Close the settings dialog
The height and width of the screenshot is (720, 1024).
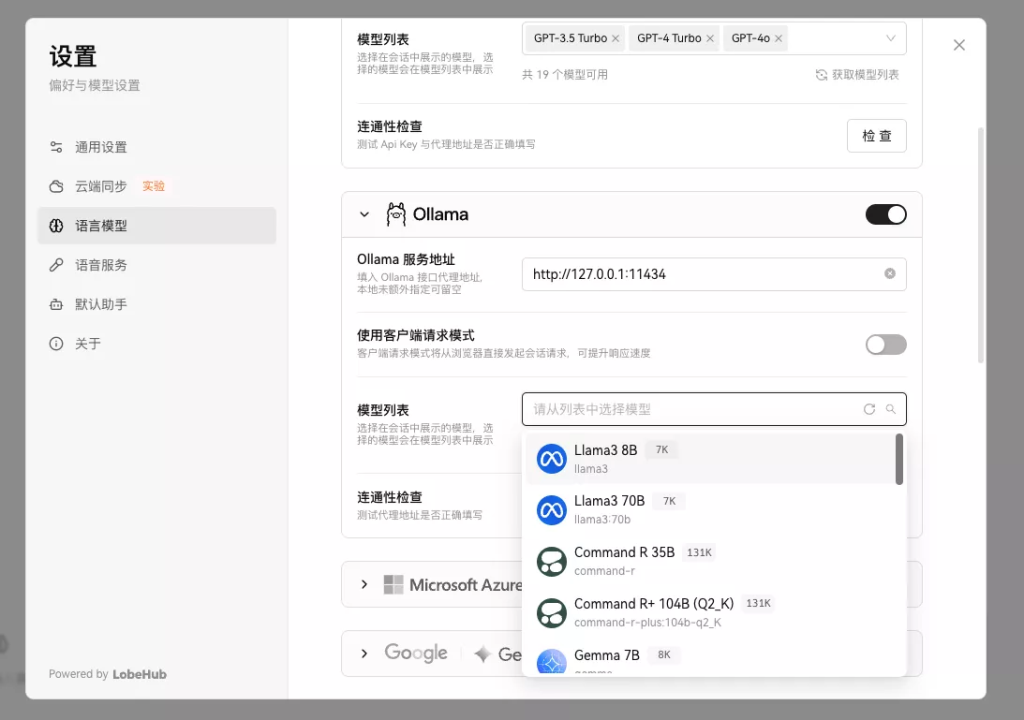(x=959, y=45)
